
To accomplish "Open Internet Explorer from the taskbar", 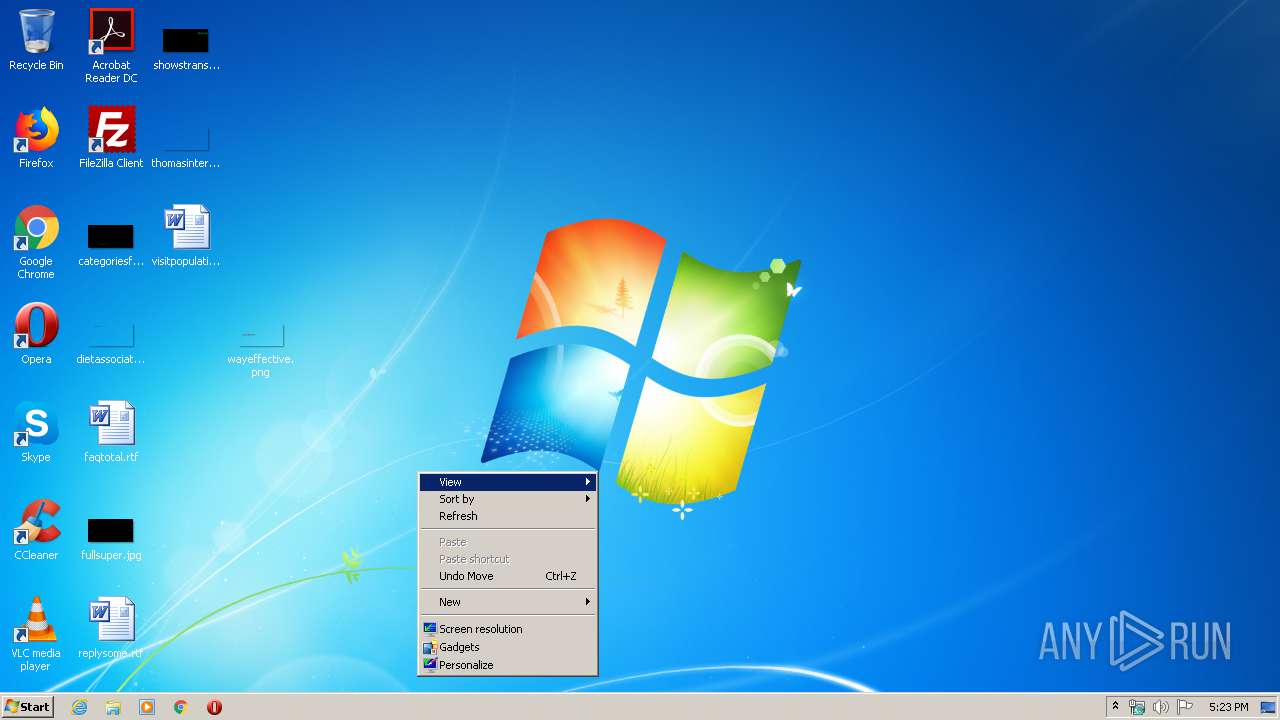I will [79, 707].
